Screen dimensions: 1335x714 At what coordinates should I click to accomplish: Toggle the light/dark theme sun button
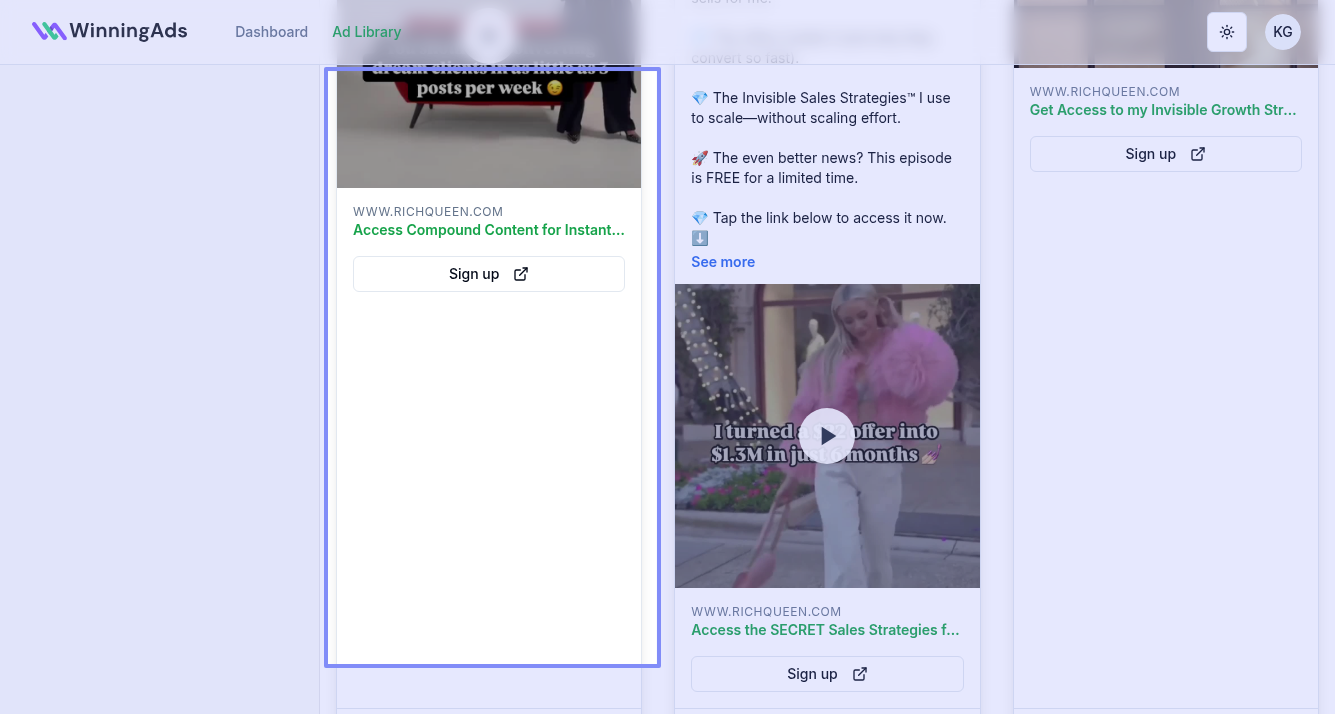click(x=1226, y=32)
